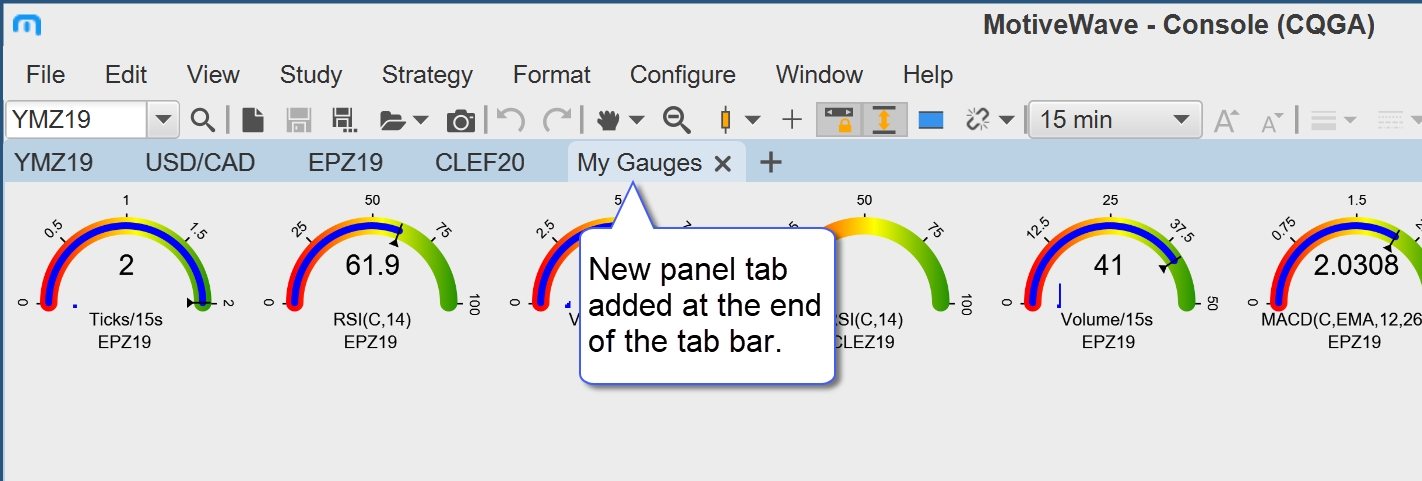Select the hand pan tool icon
Image resolution: width=1422 pixels, height=481 pixels.
pos(608,120)
